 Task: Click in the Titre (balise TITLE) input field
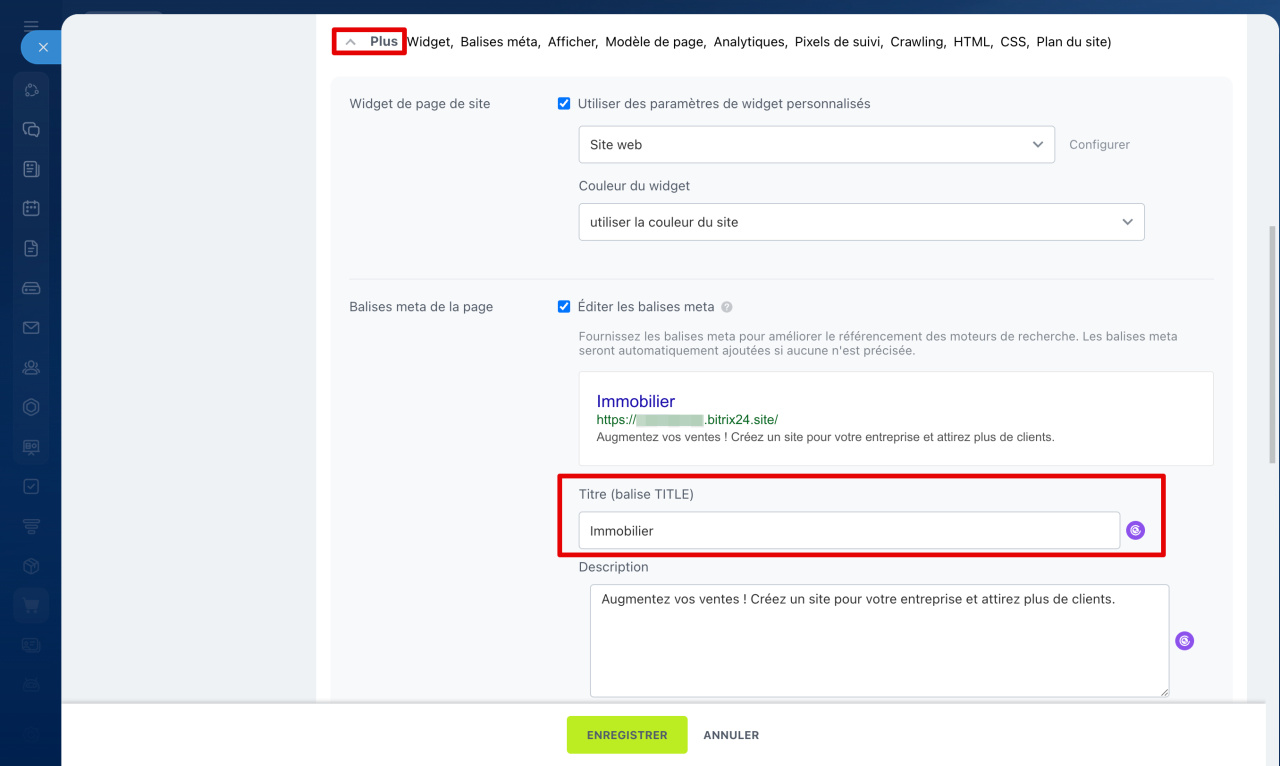(848, 531)
